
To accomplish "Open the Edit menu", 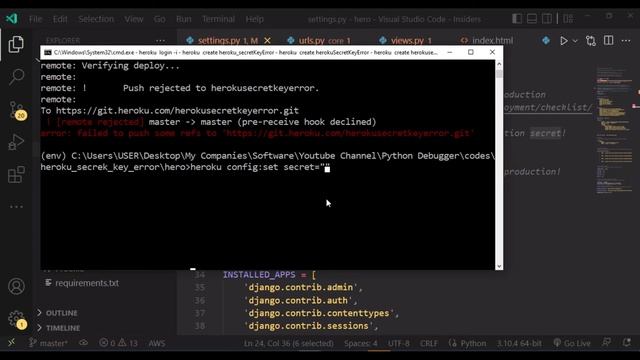I will tap(60, 19).
